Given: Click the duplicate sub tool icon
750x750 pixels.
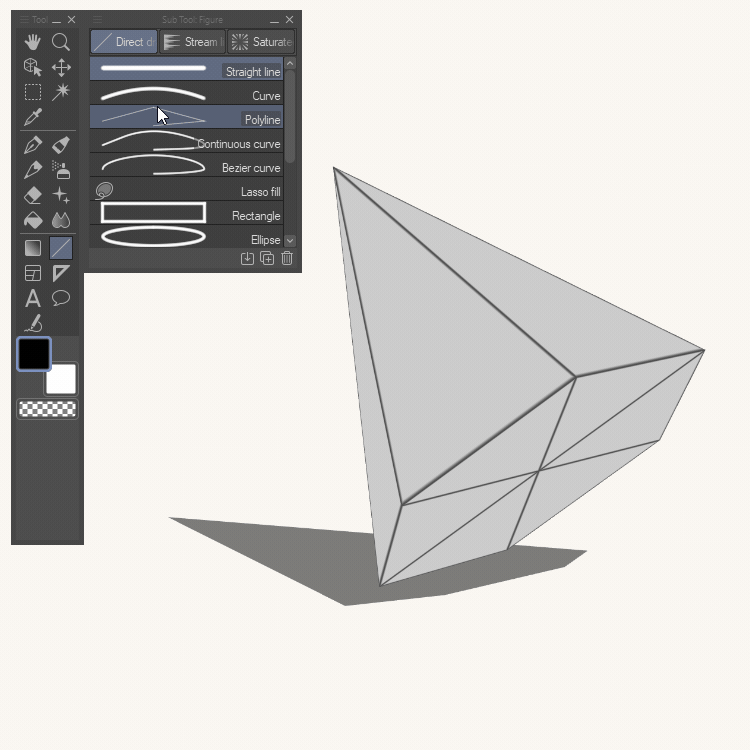Looking at the screenshot, I should (x=267, y=258).
